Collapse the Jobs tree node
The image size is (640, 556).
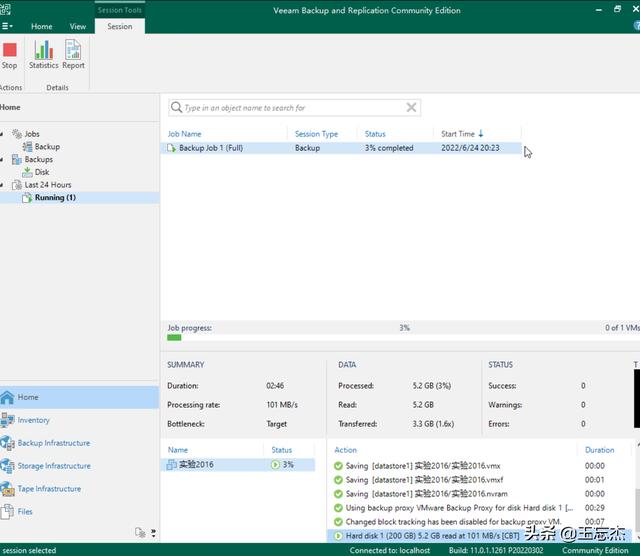click(2, 134)
